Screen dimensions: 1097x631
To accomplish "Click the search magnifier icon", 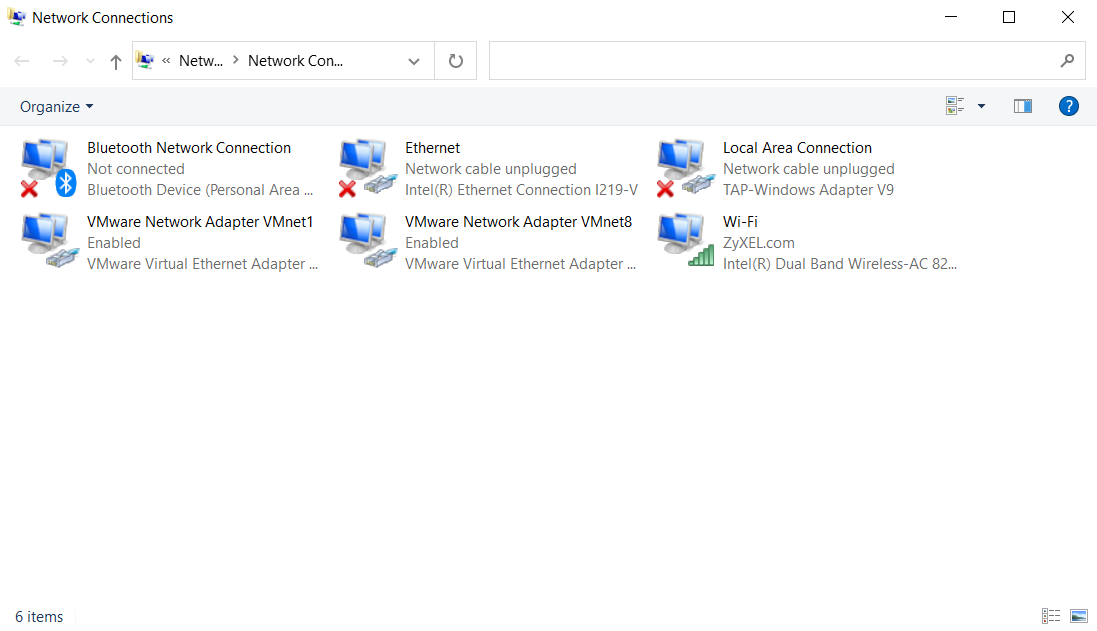I will click(1067, 61).
